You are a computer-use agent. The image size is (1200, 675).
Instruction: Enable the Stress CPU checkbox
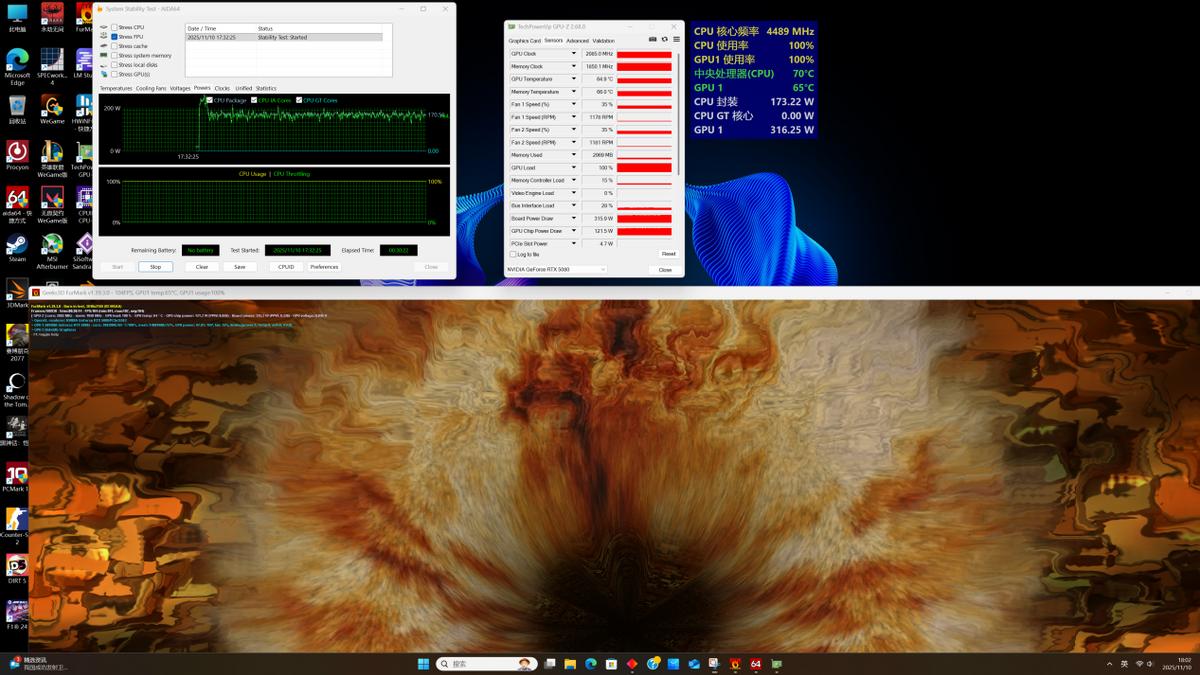pos(114,27)
